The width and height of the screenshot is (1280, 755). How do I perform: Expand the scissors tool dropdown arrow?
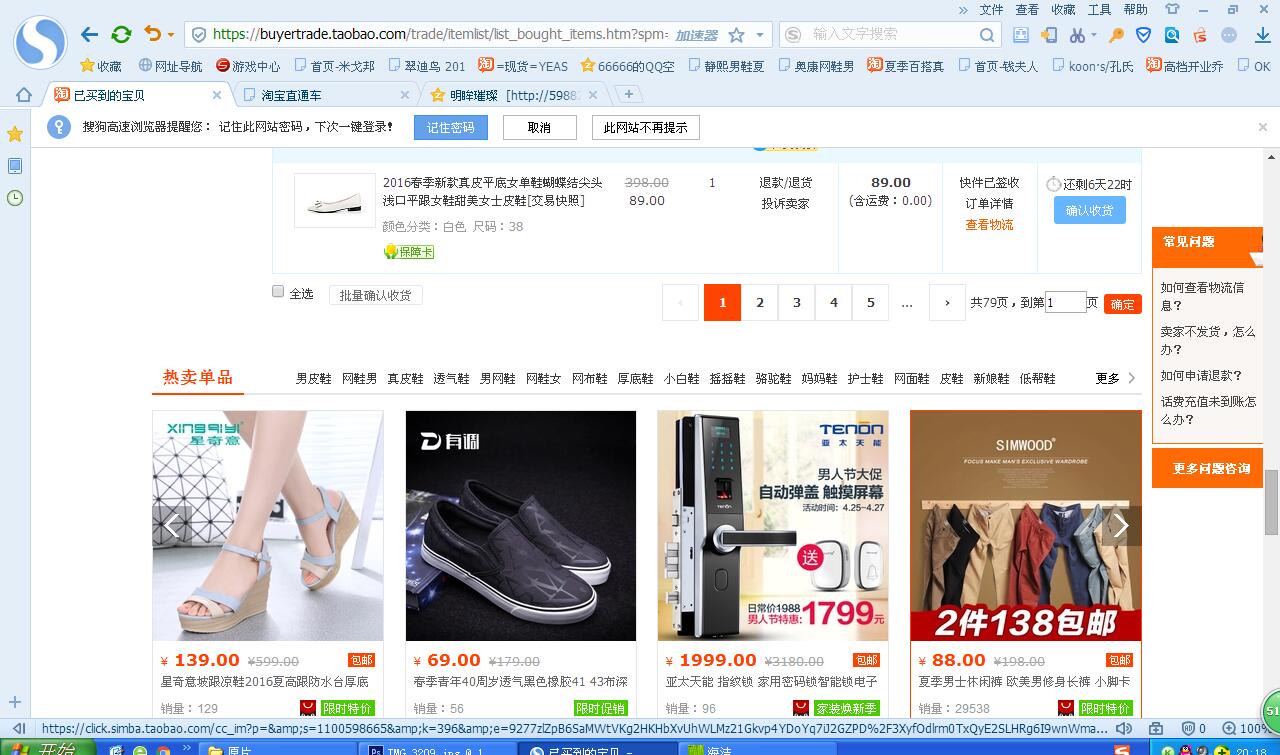coord(1094,34)
